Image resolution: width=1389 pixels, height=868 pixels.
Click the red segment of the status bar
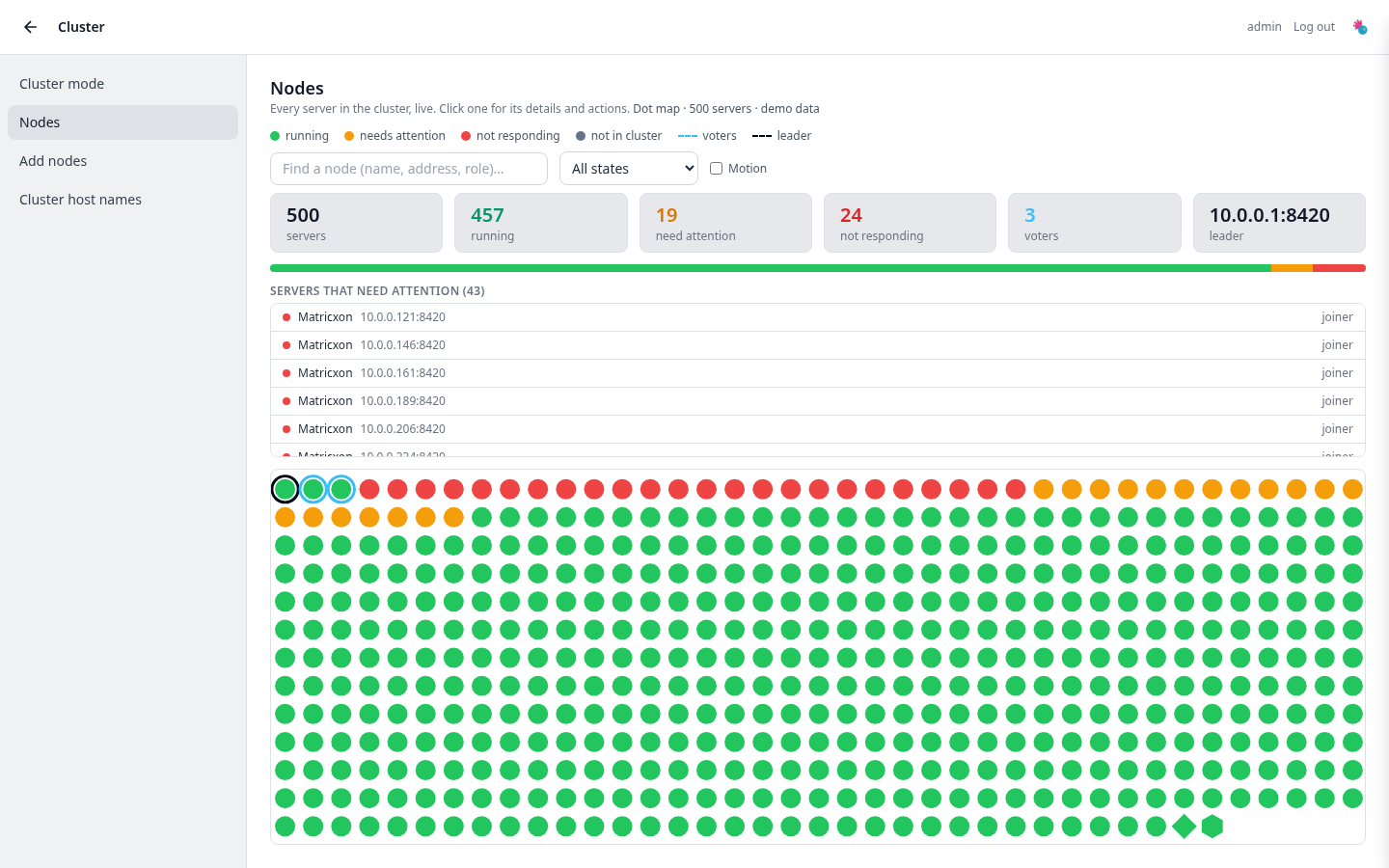pos(1339,268)
